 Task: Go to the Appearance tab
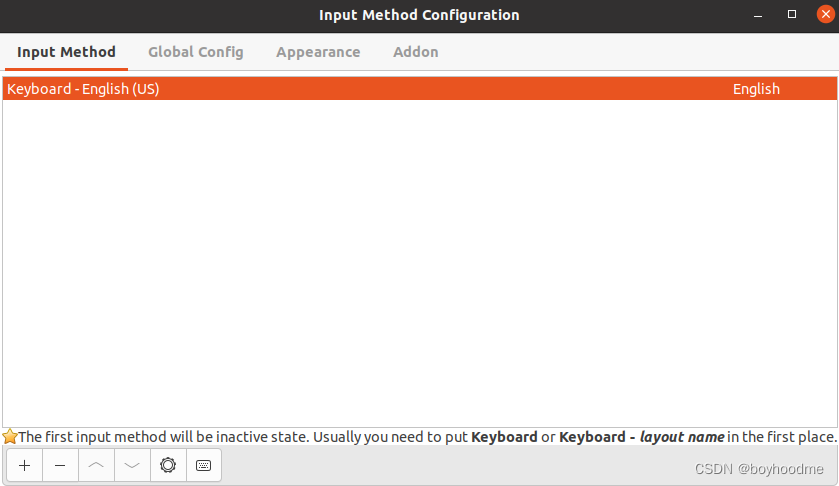tap(318, 52)
